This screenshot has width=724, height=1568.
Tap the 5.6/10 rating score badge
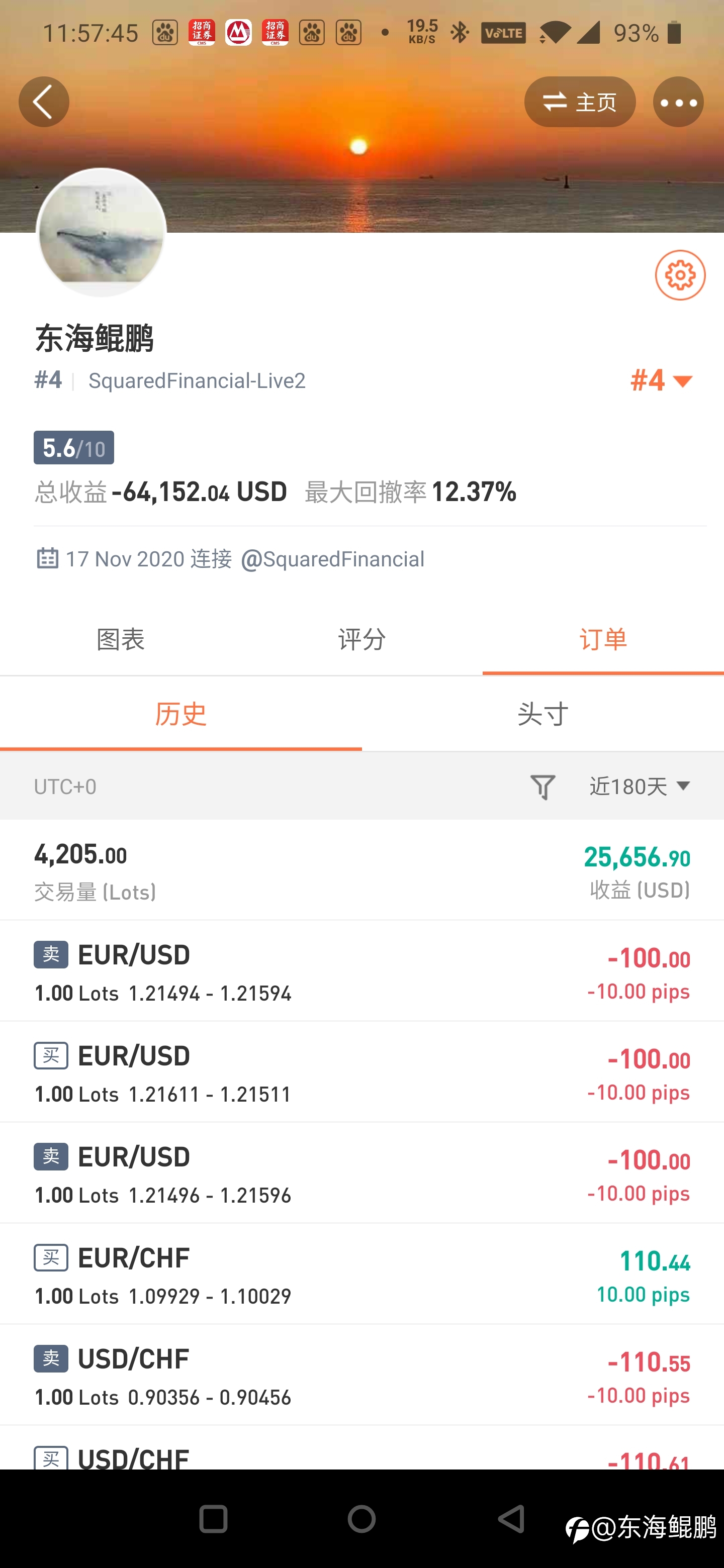tap(74, 447)
